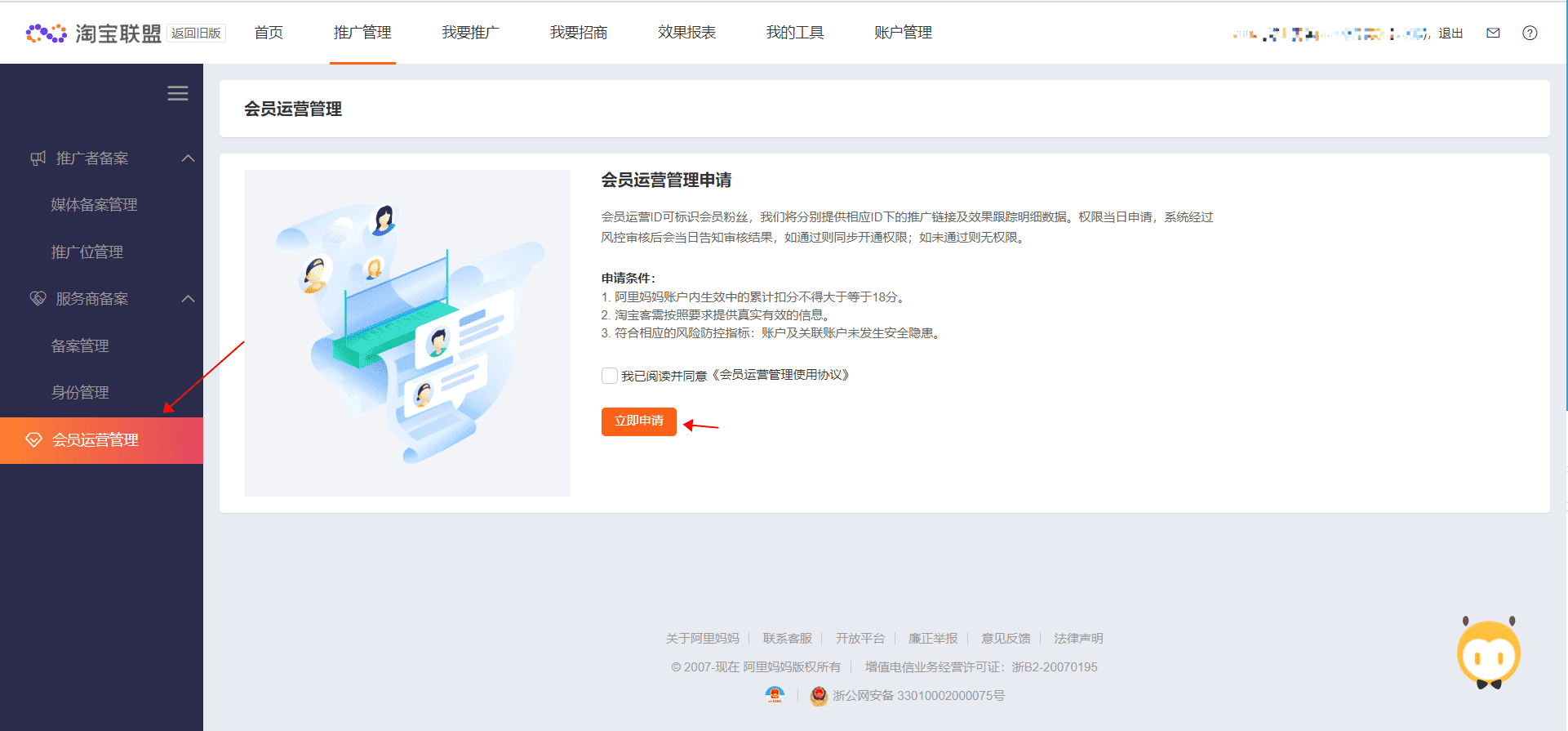The image size is (1568, 731).
Task: Open the mail messages envelope icon
Action: tap(1493, 33)
